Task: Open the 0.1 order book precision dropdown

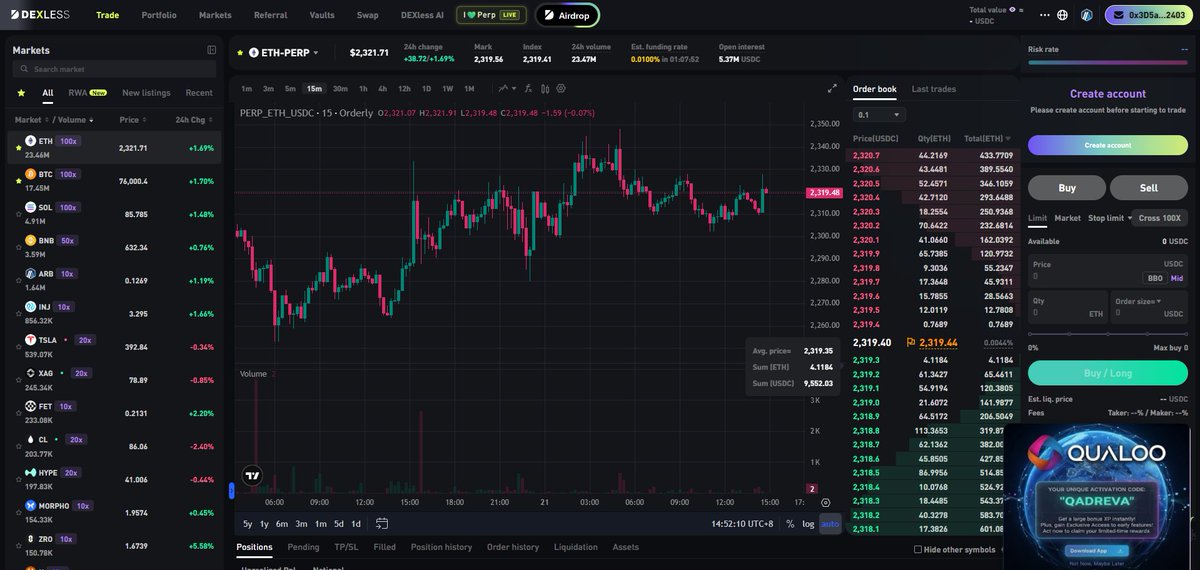Action: 879,115
